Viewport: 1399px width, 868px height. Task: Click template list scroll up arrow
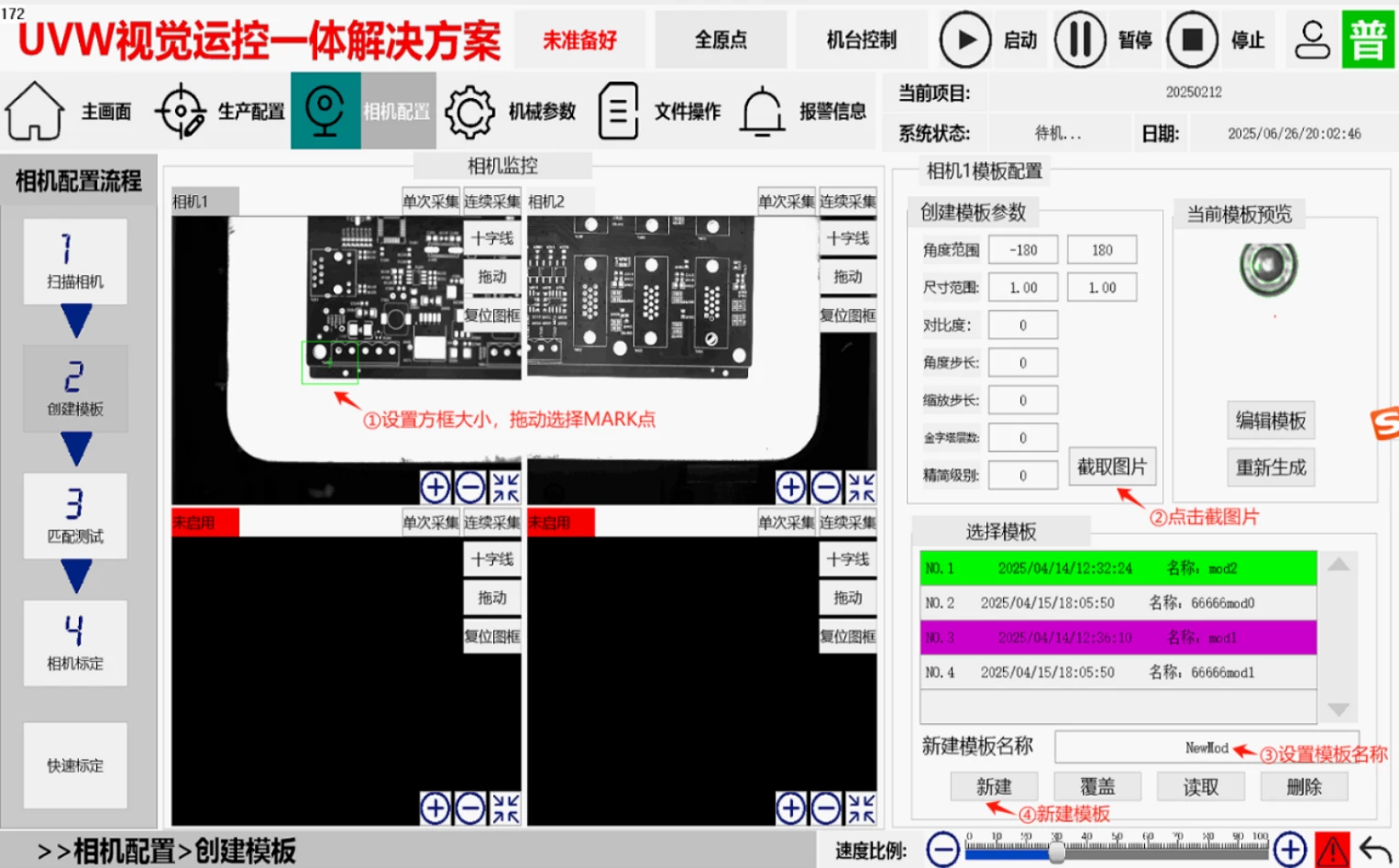pos(1338,565)
